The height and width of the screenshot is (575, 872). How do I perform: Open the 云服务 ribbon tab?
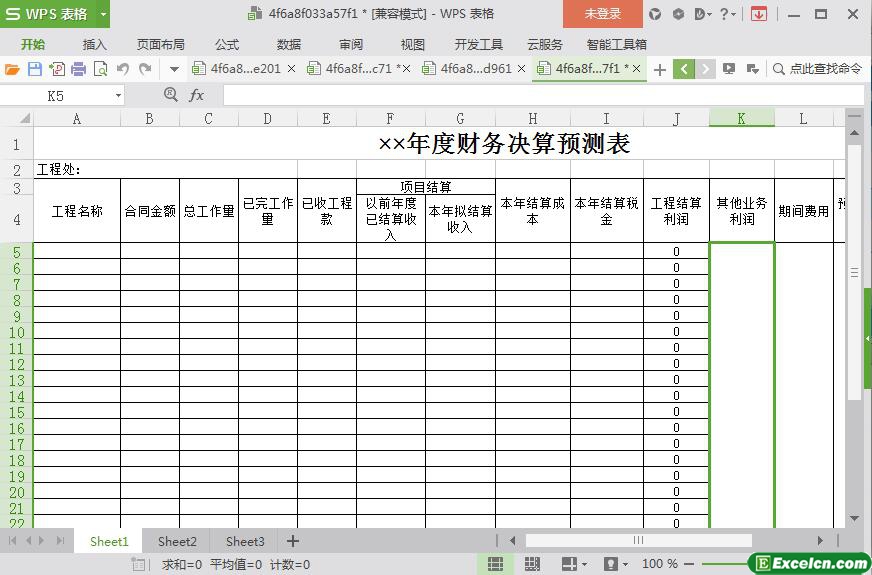click(x=545, y=44)
